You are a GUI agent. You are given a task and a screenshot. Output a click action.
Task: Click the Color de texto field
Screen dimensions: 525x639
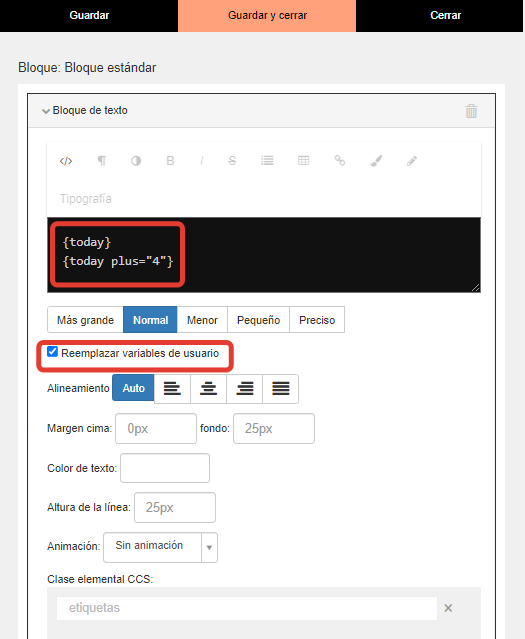(165, 468)
